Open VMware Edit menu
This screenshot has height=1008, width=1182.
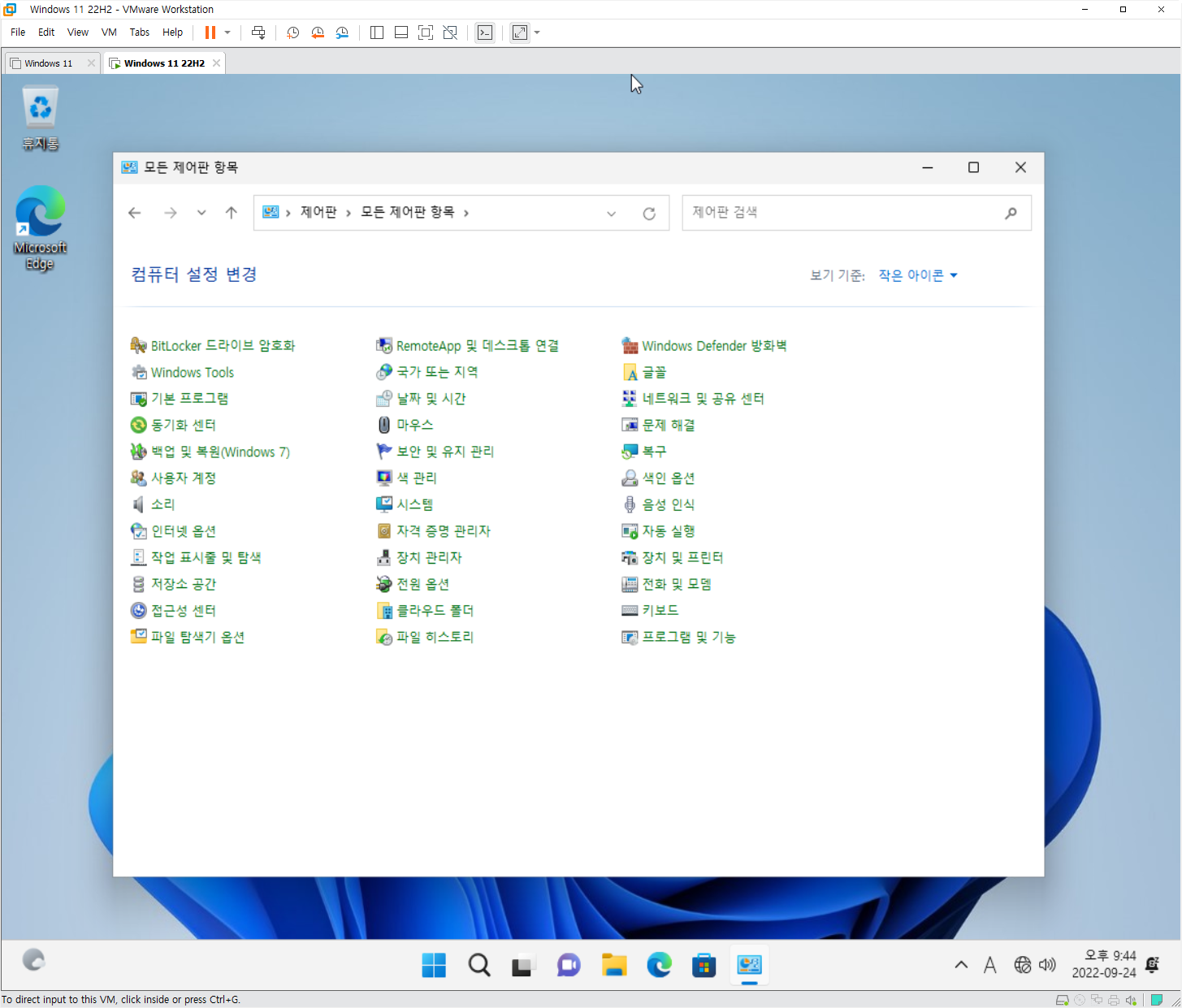point(46,32)
